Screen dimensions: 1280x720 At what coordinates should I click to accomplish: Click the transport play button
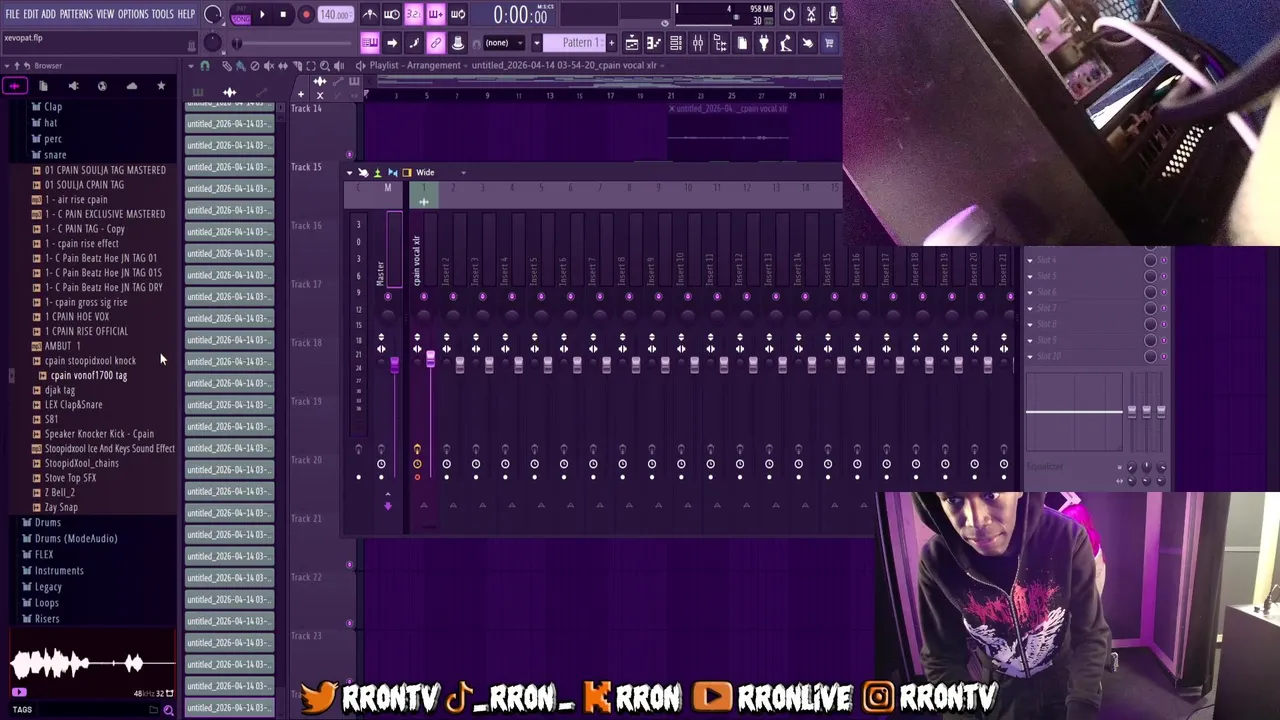click(x=263, y=14)
